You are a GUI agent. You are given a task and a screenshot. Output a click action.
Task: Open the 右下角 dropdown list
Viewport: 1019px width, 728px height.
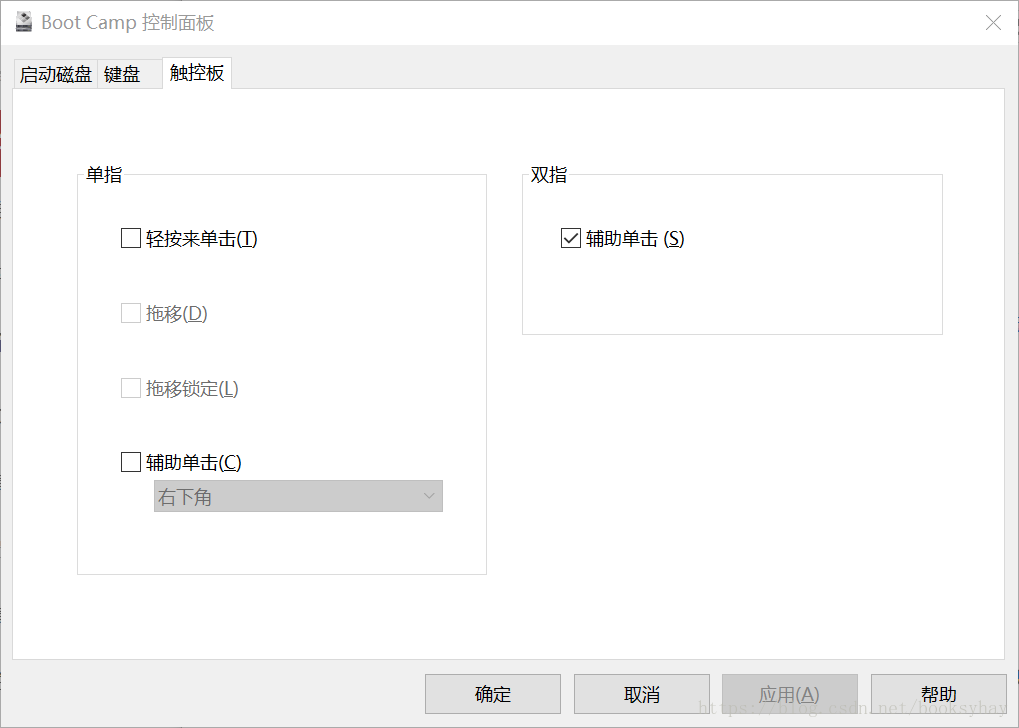coord(298,496)
